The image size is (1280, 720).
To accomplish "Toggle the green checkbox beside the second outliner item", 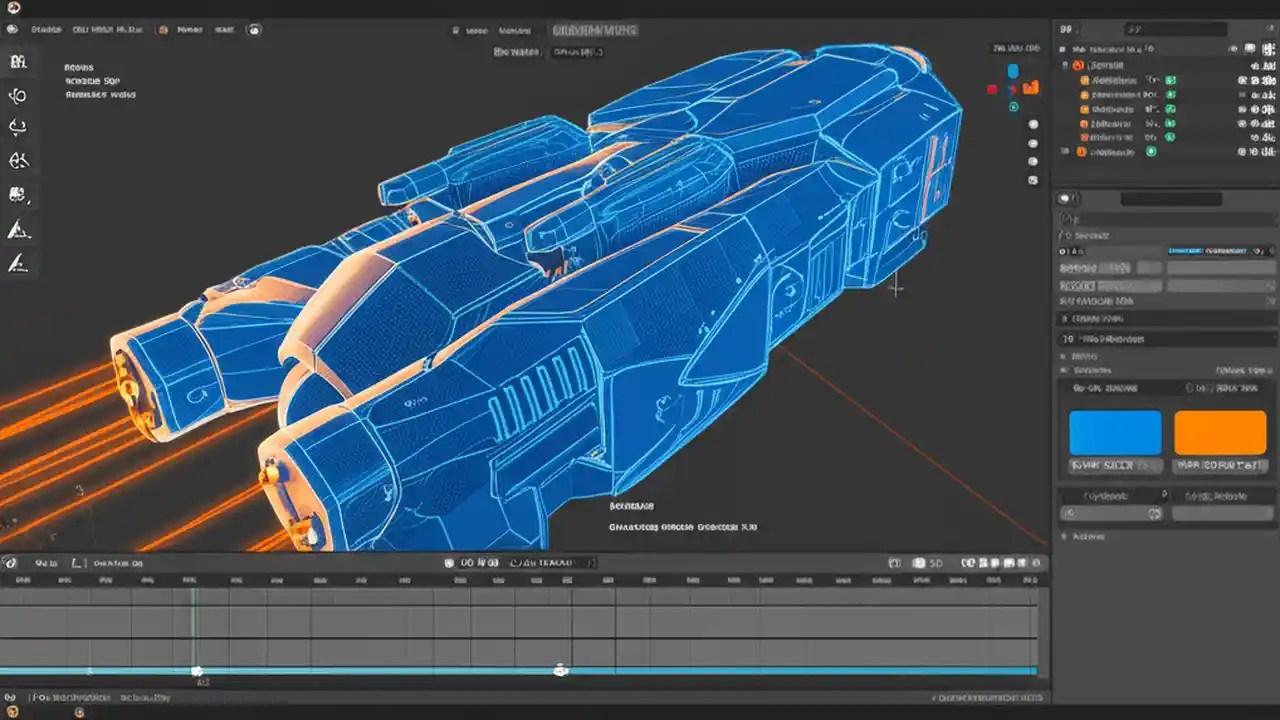I will coord(1171,94).
